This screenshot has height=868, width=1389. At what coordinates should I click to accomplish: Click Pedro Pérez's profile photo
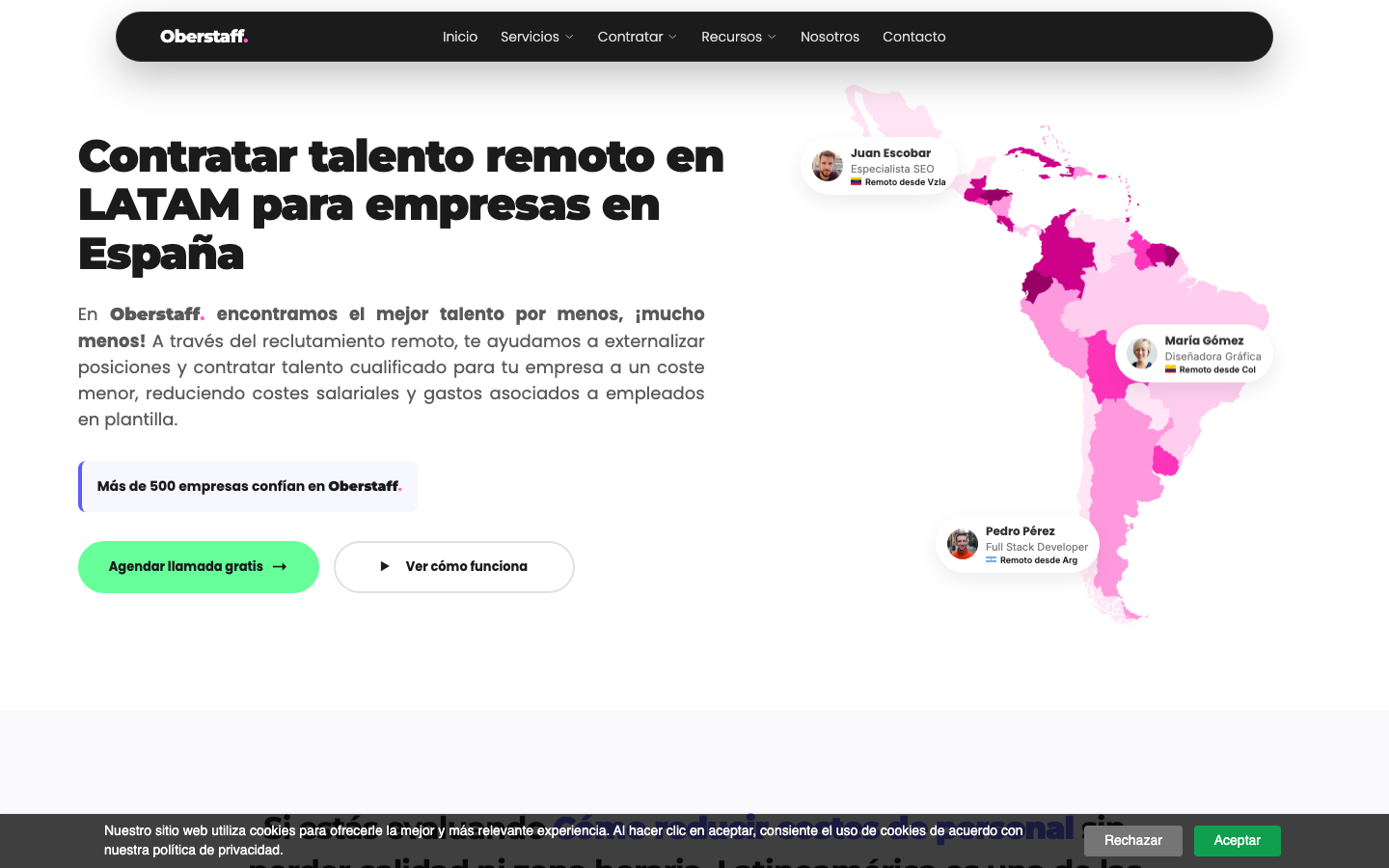[x=963, y=544]
